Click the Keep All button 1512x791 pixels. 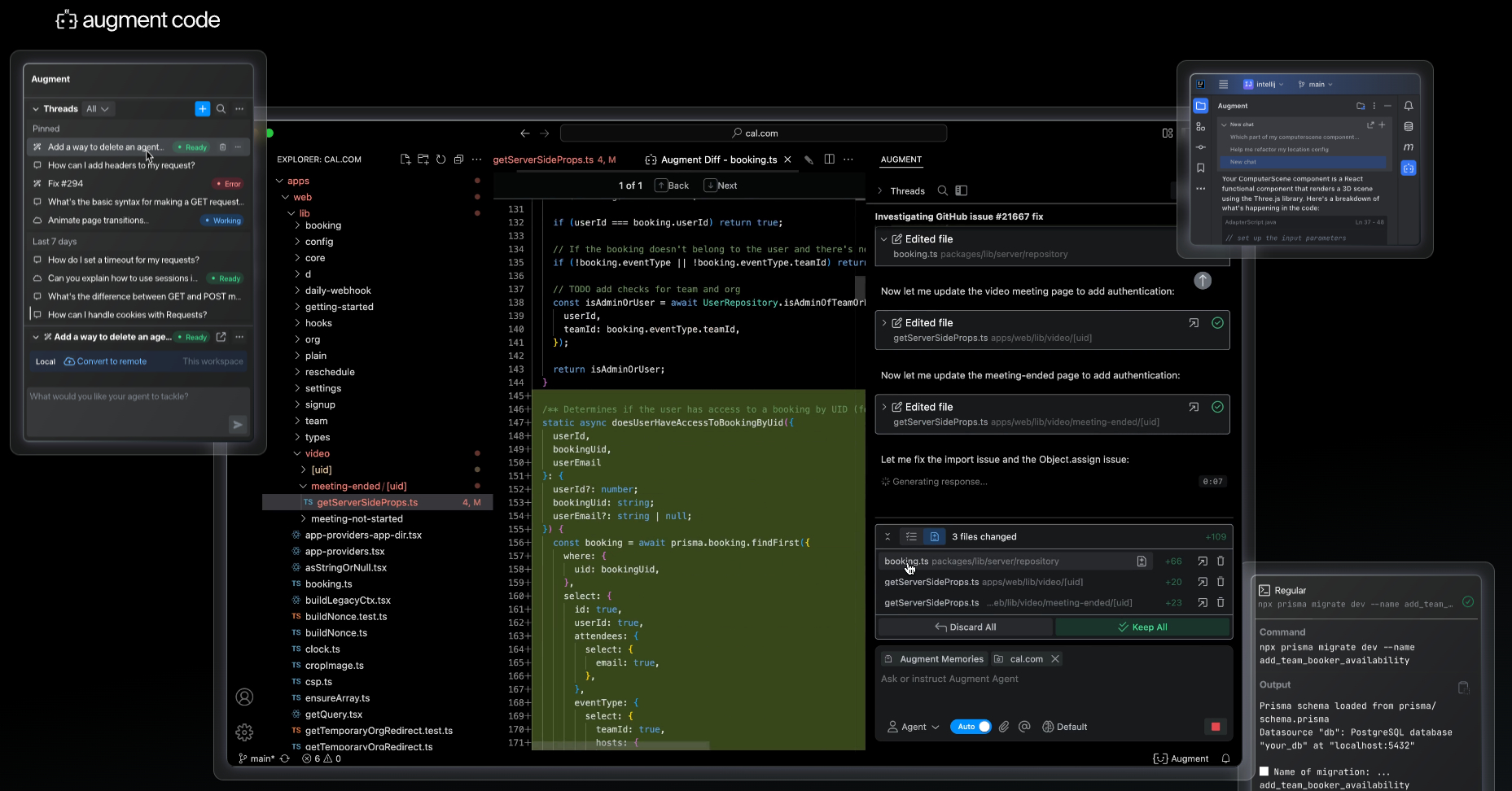1142,627
